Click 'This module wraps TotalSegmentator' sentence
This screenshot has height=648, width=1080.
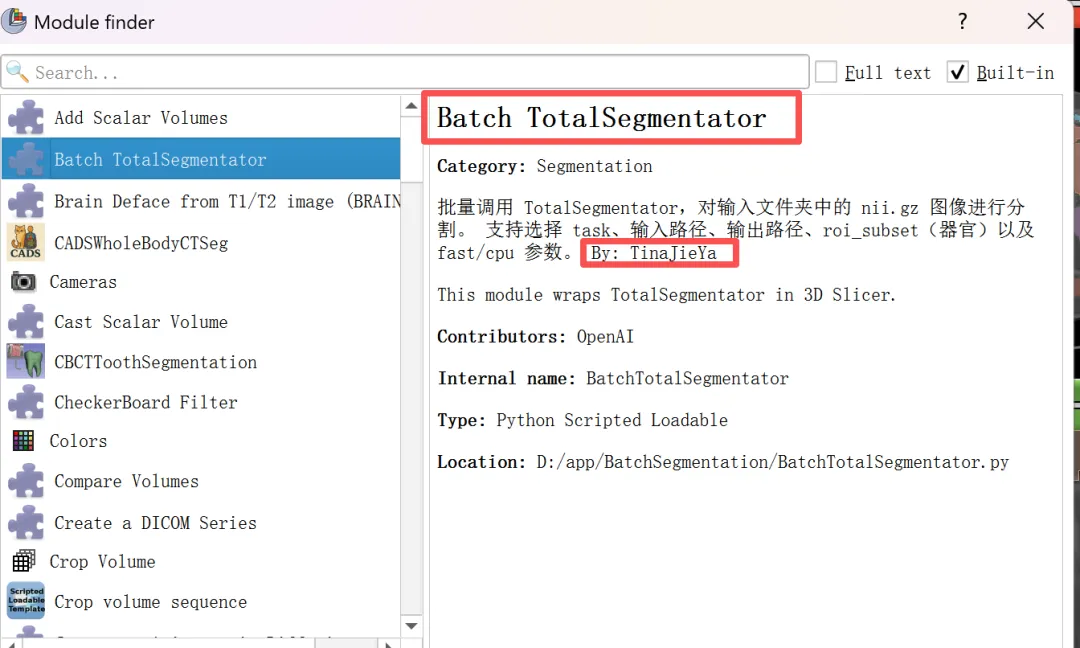tap(666, 295)
